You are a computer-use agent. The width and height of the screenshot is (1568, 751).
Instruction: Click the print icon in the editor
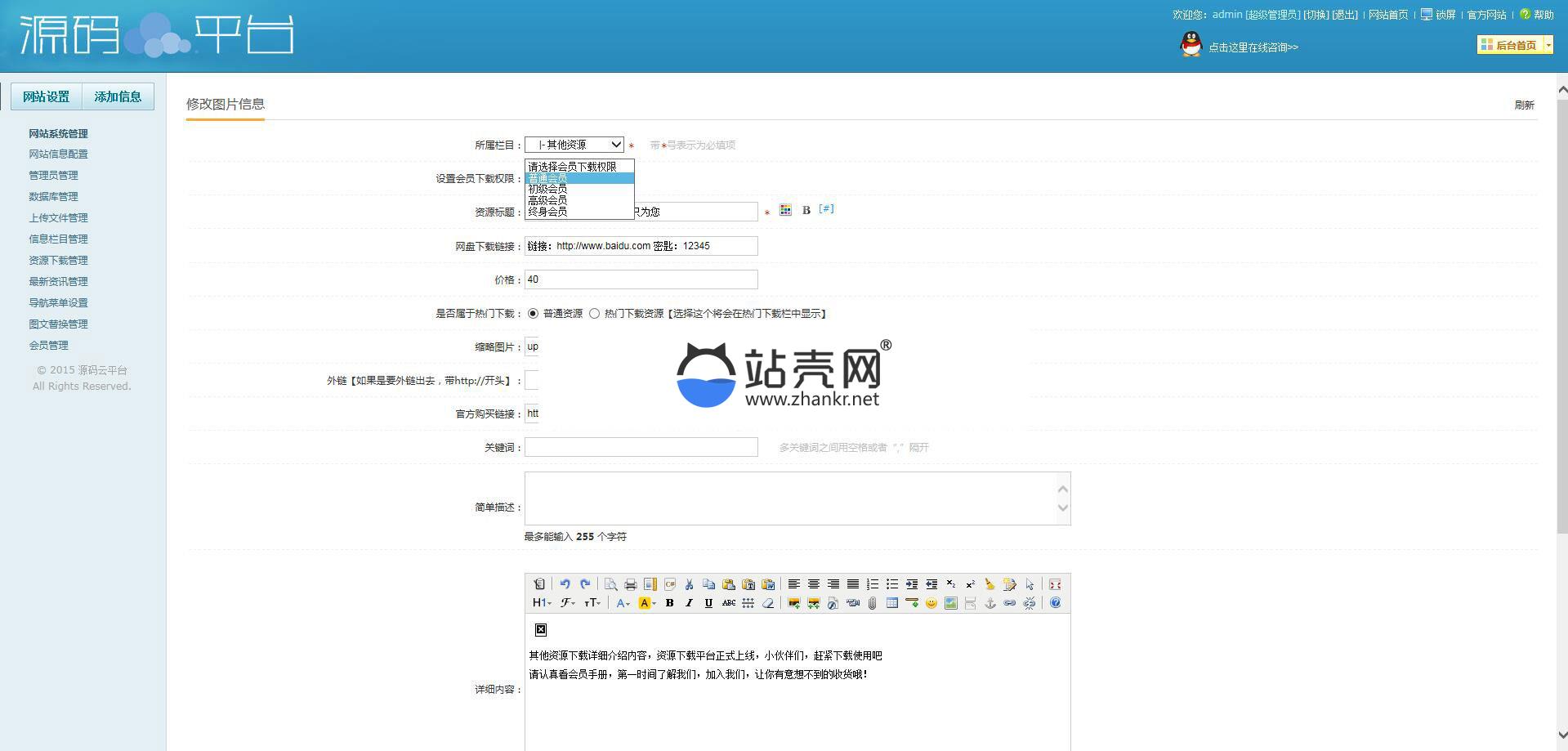630,584
